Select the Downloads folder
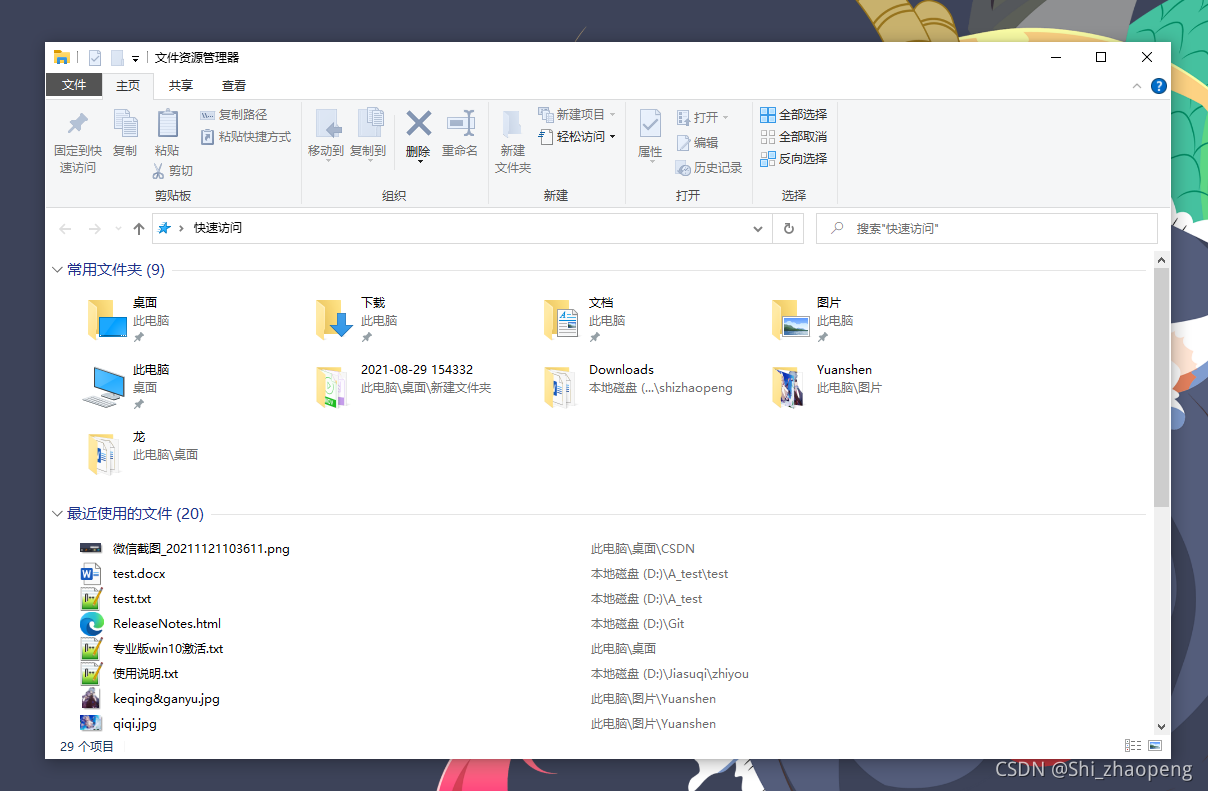 (640, 387)
